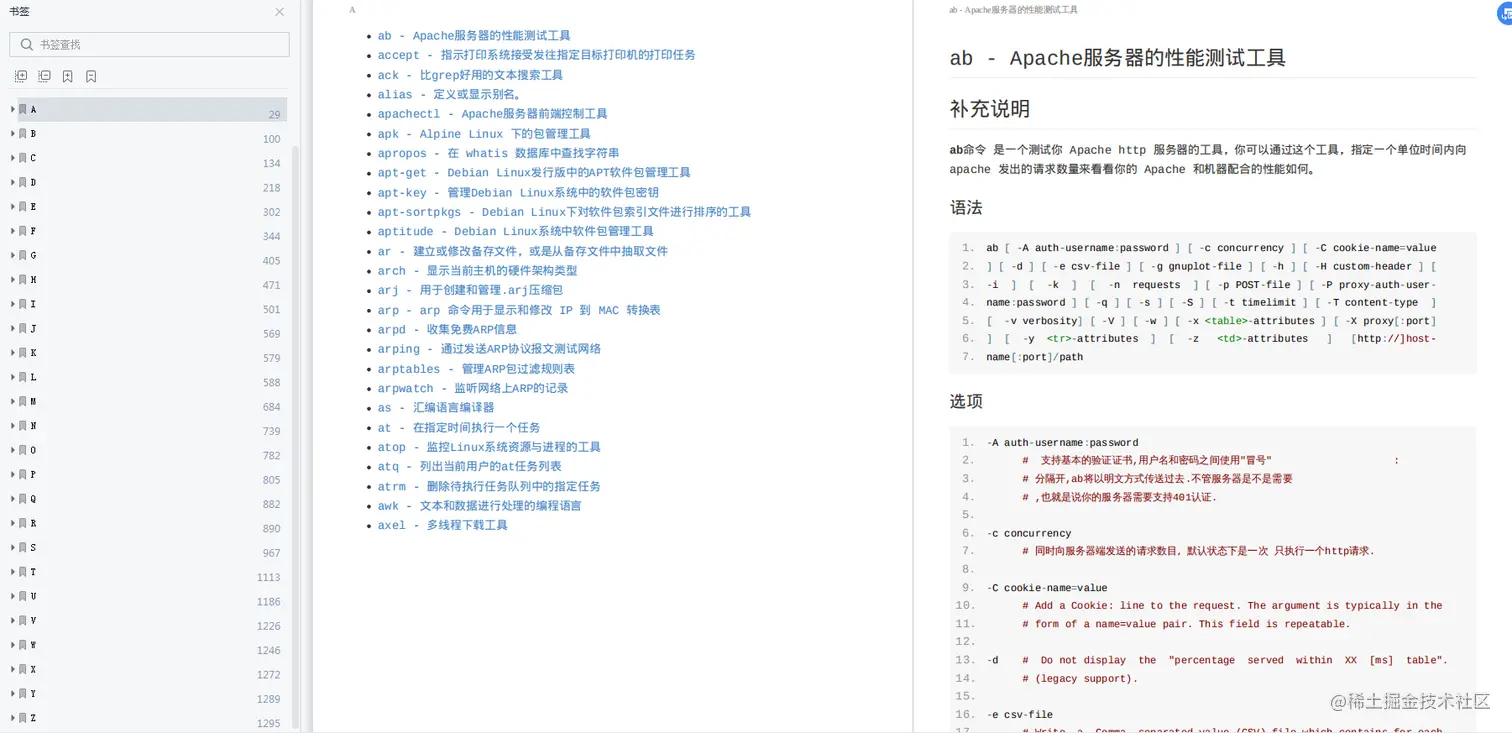
Task: Open the 'awk' link
Action: click(479, 506)
